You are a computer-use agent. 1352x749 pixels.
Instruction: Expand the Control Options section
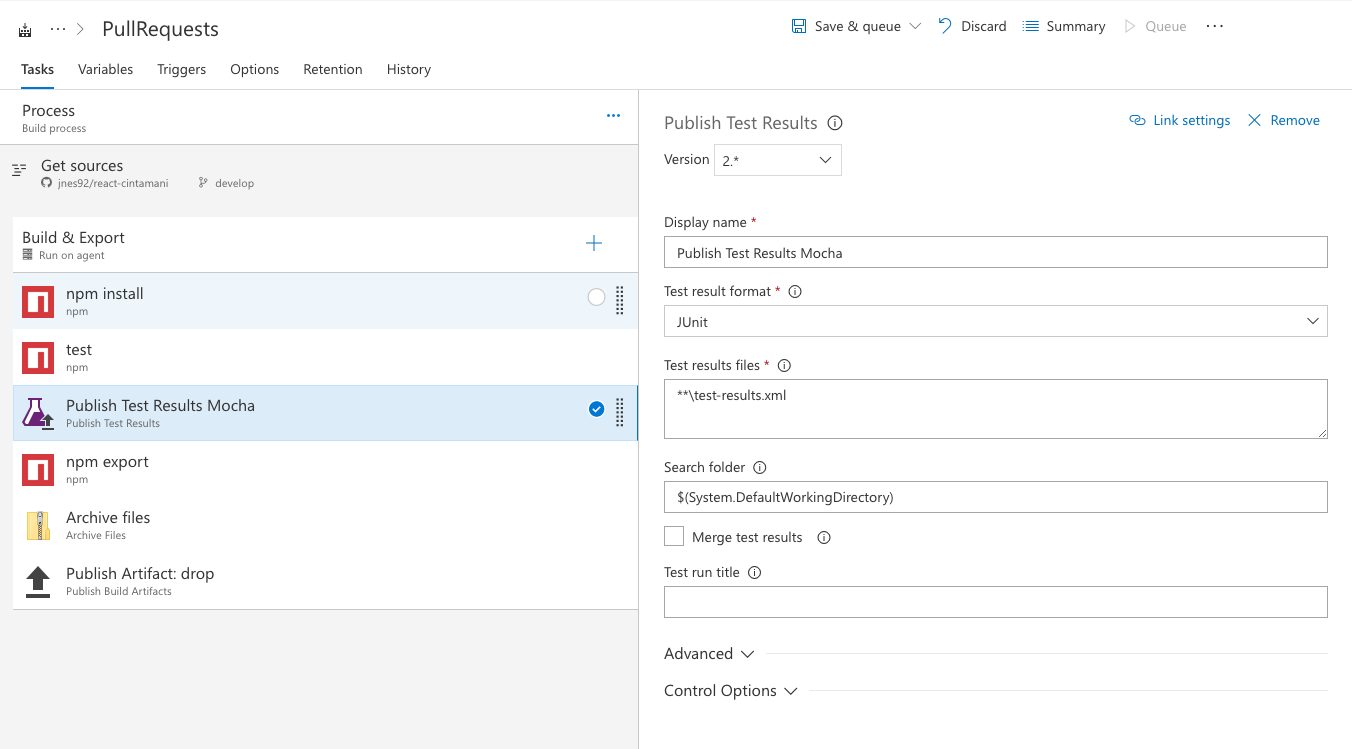click(x=731, y=691)
